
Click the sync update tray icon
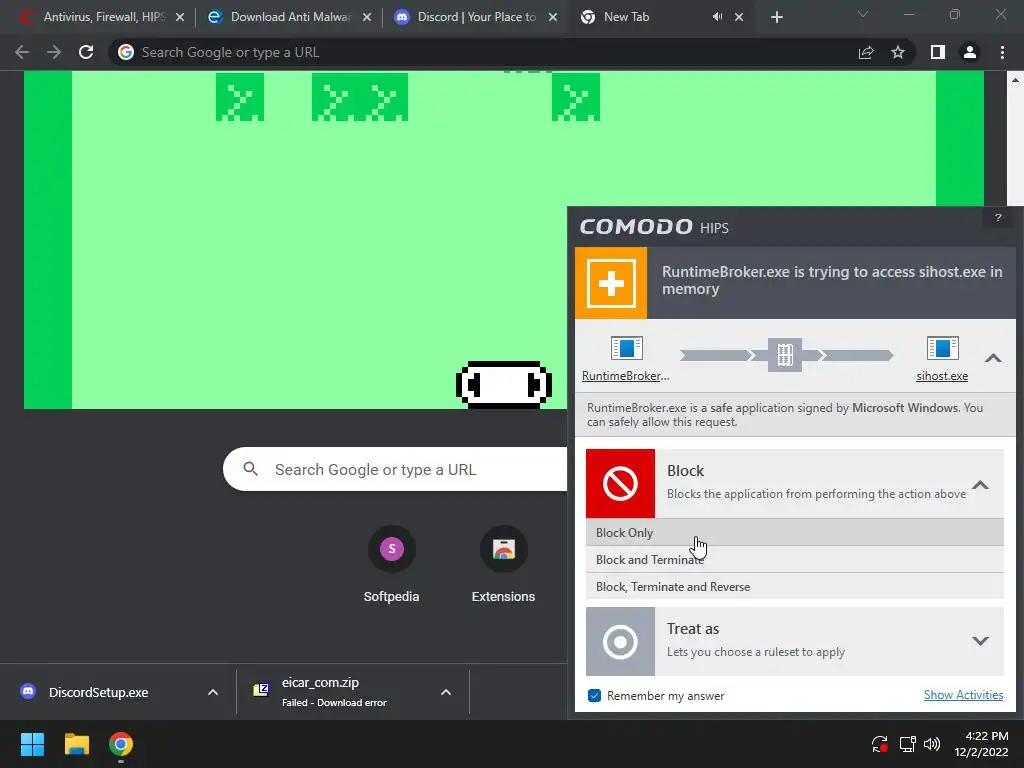tap(880, 744)
